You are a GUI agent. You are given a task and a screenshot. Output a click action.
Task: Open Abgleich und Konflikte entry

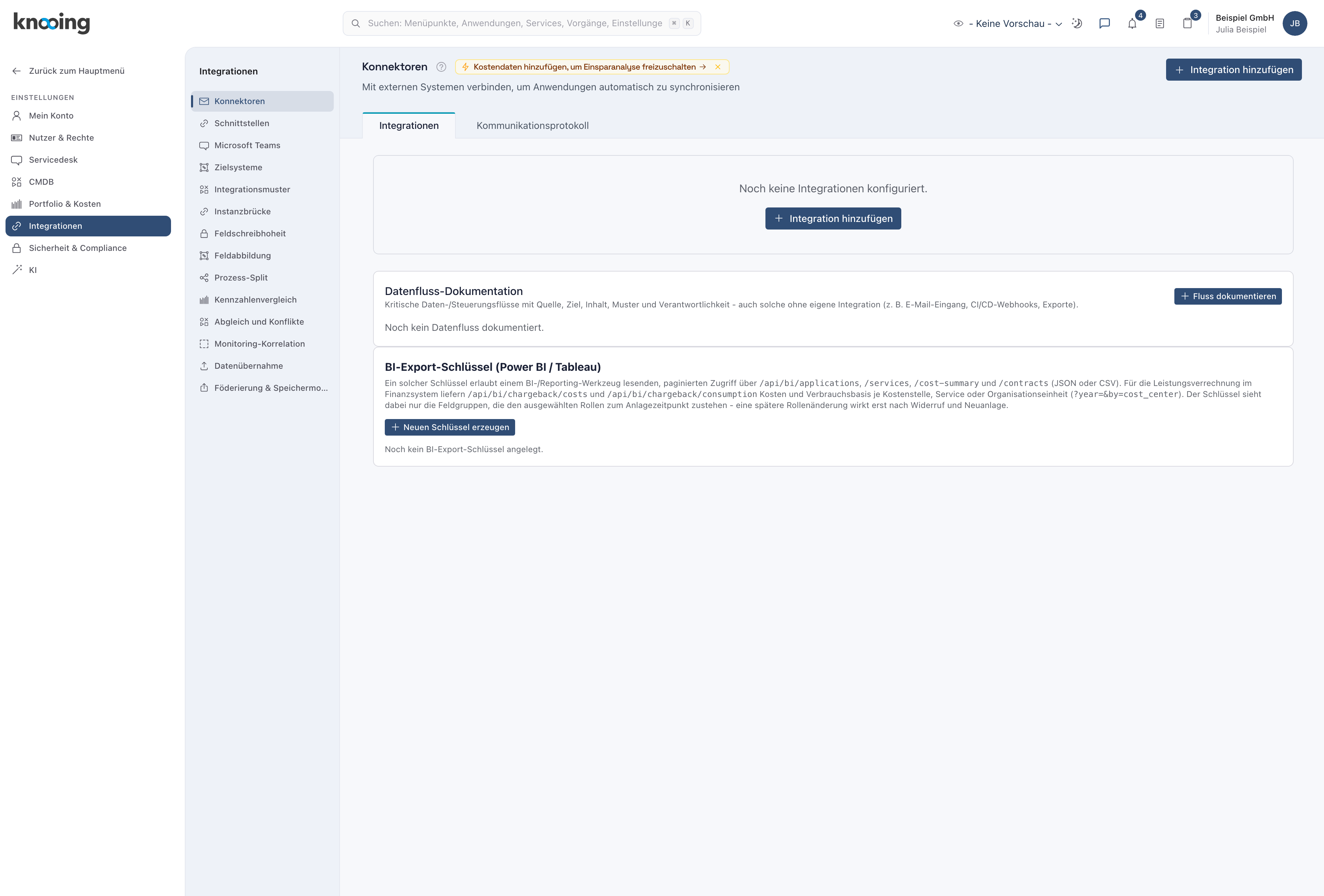(x=262, y=322)
